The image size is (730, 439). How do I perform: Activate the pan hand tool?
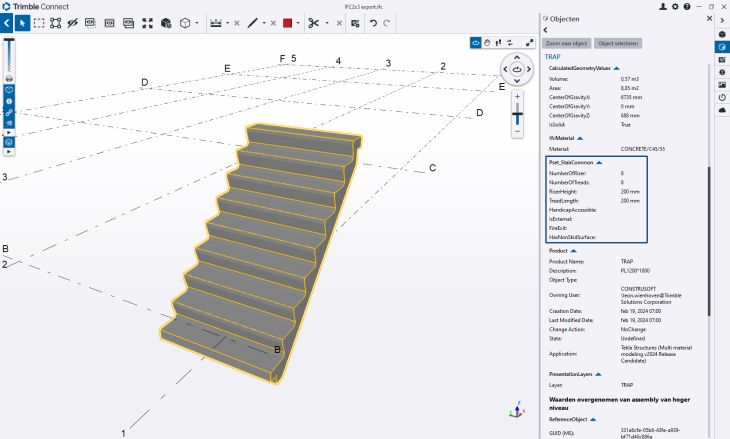coord(489,43)
